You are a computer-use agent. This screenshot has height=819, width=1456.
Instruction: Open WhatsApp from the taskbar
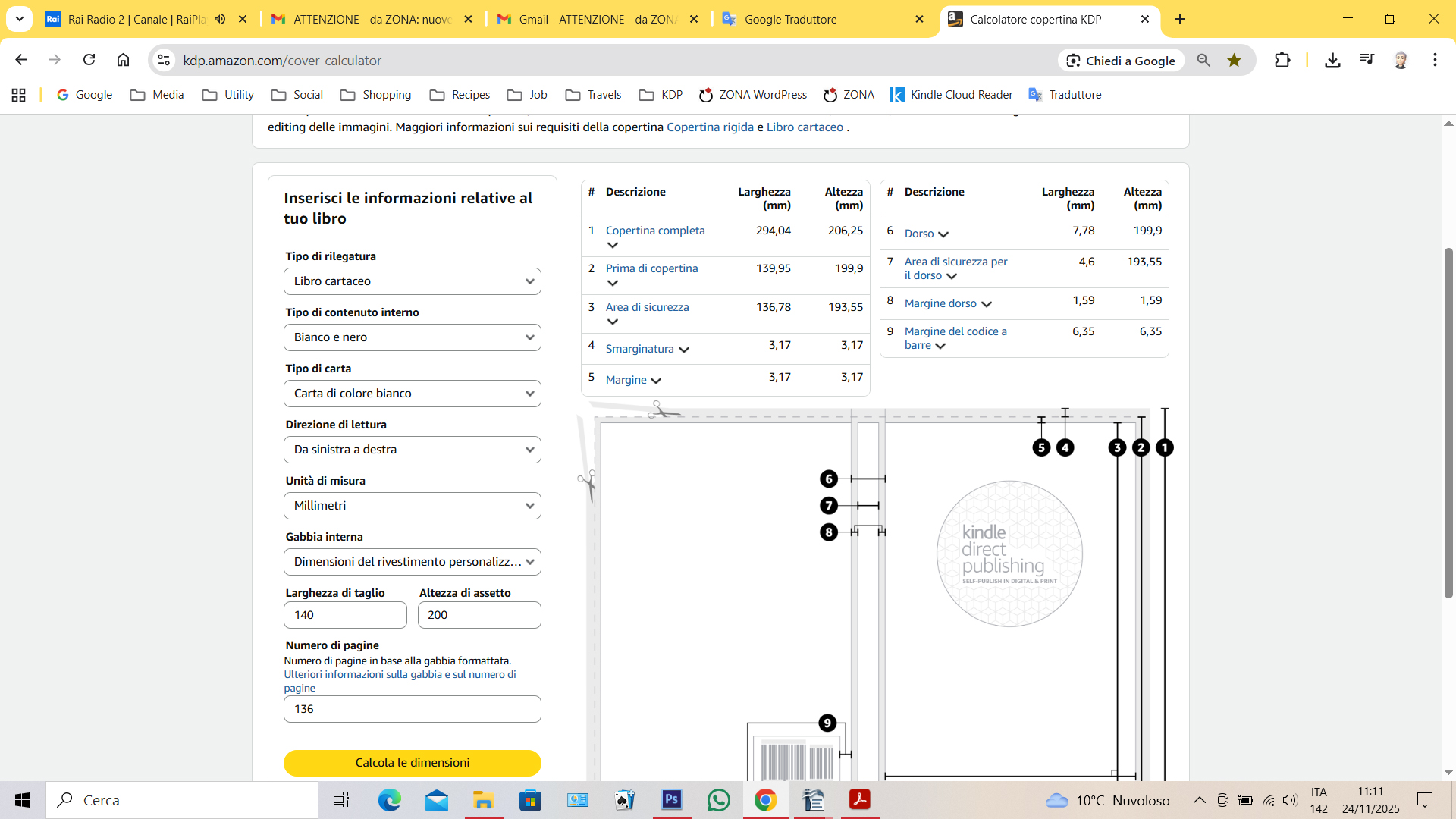click(x=718, y=800)
